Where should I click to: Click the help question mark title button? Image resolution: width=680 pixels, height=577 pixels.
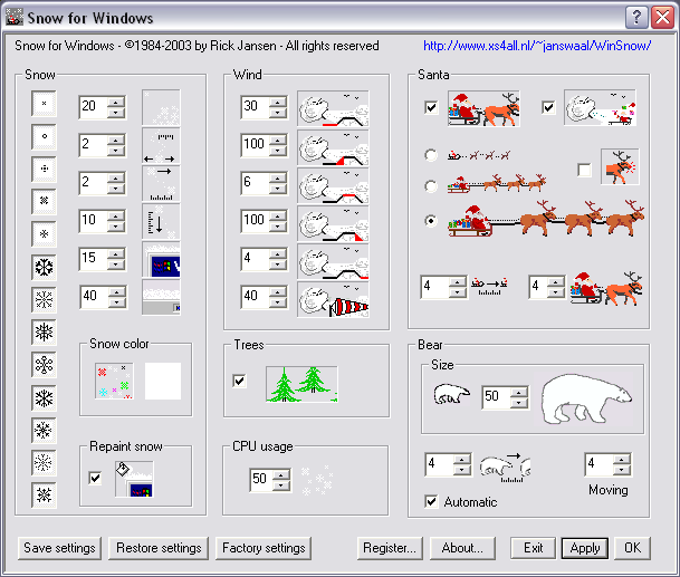coord(637,18)
